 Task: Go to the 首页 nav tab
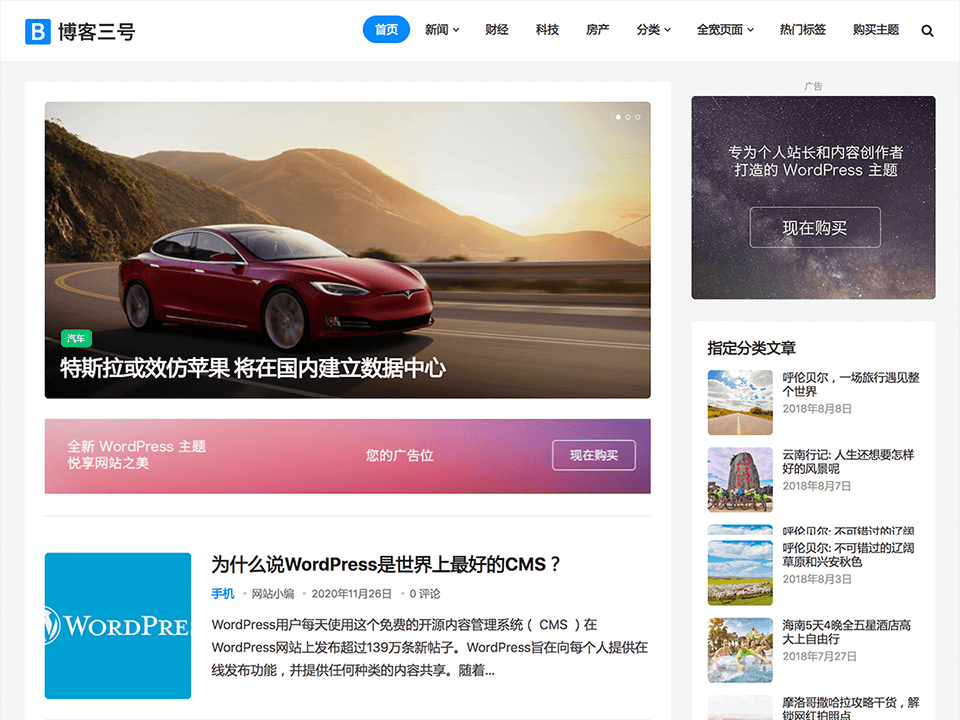386,30
